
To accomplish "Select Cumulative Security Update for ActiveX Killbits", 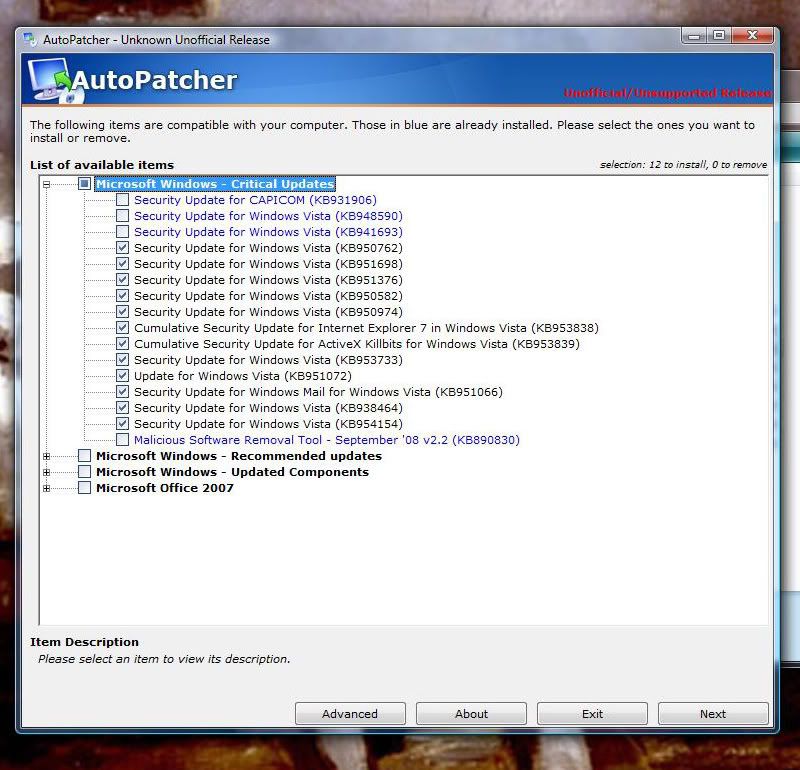I will [357, 343].
